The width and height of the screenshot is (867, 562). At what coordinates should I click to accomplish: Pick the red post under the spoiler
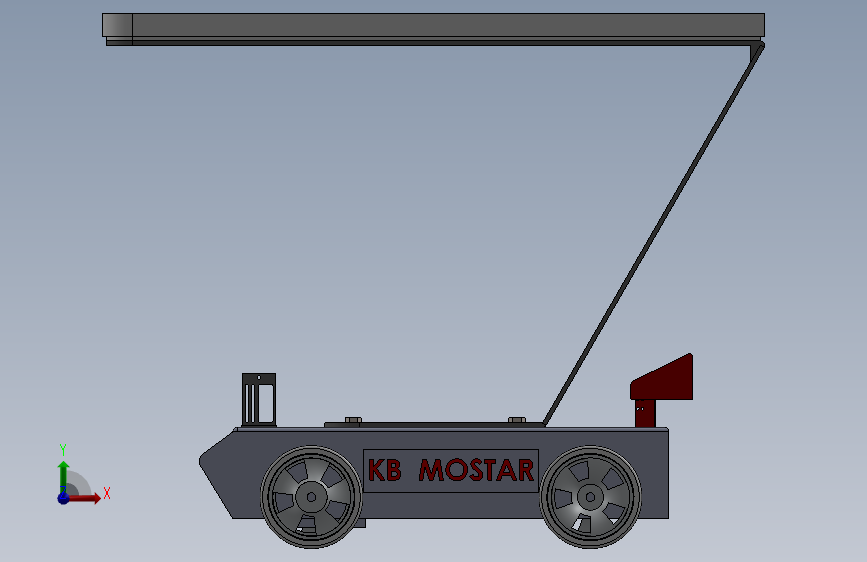point(645,413)
